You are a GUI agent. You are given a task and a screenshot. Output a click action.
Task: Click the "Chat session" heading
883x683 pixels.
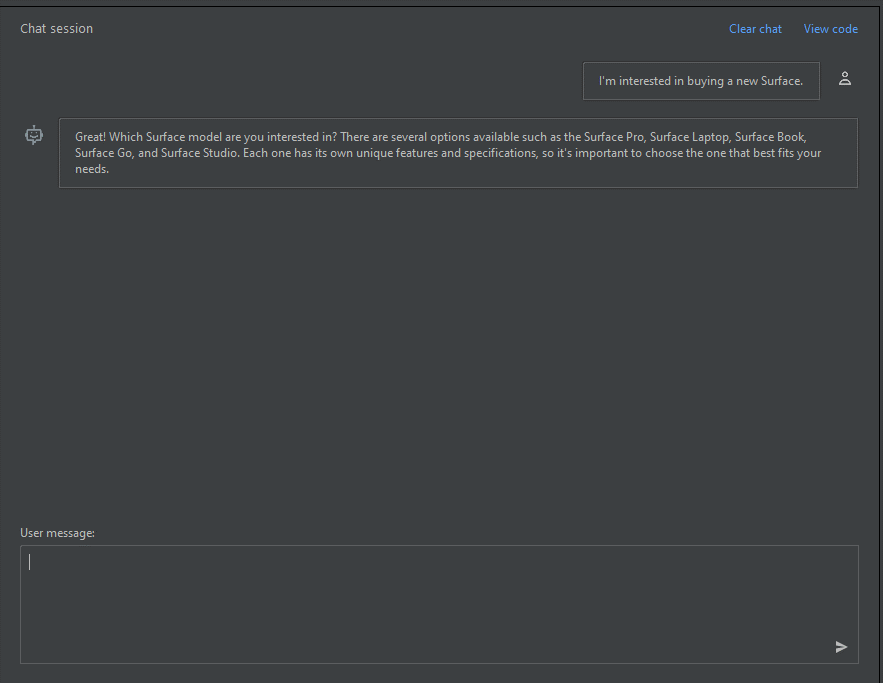56,29
